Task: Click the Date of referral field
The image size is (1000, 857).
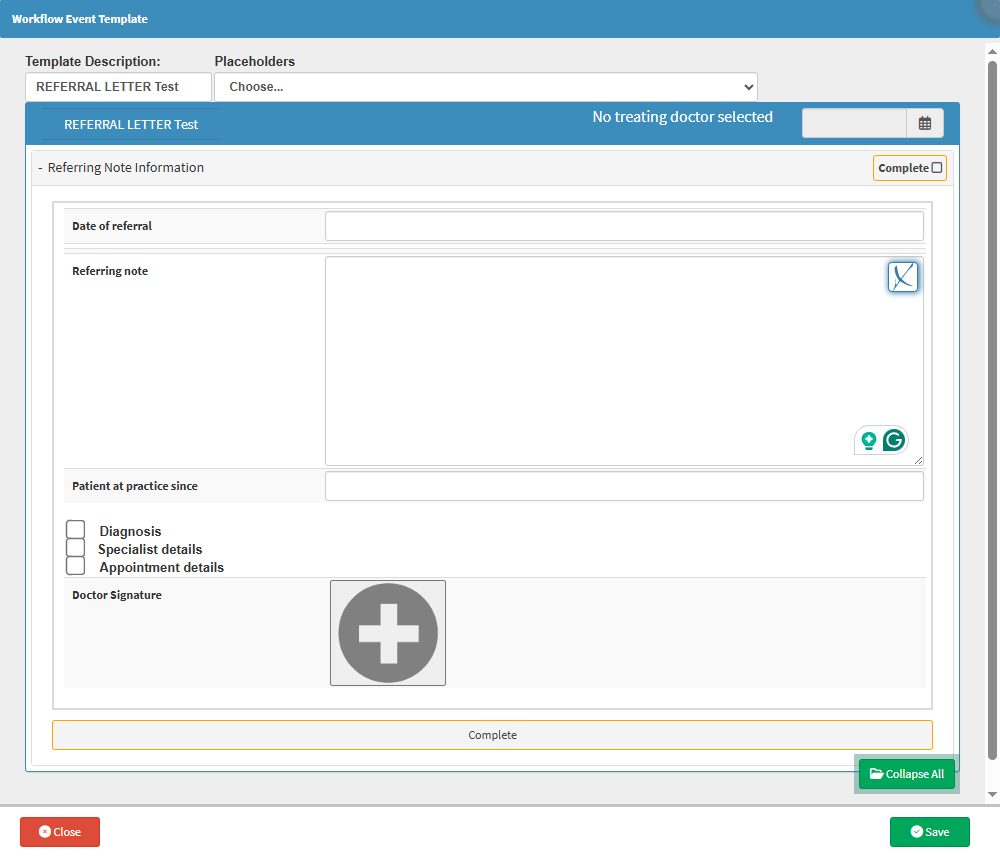Action: (624, 226)
